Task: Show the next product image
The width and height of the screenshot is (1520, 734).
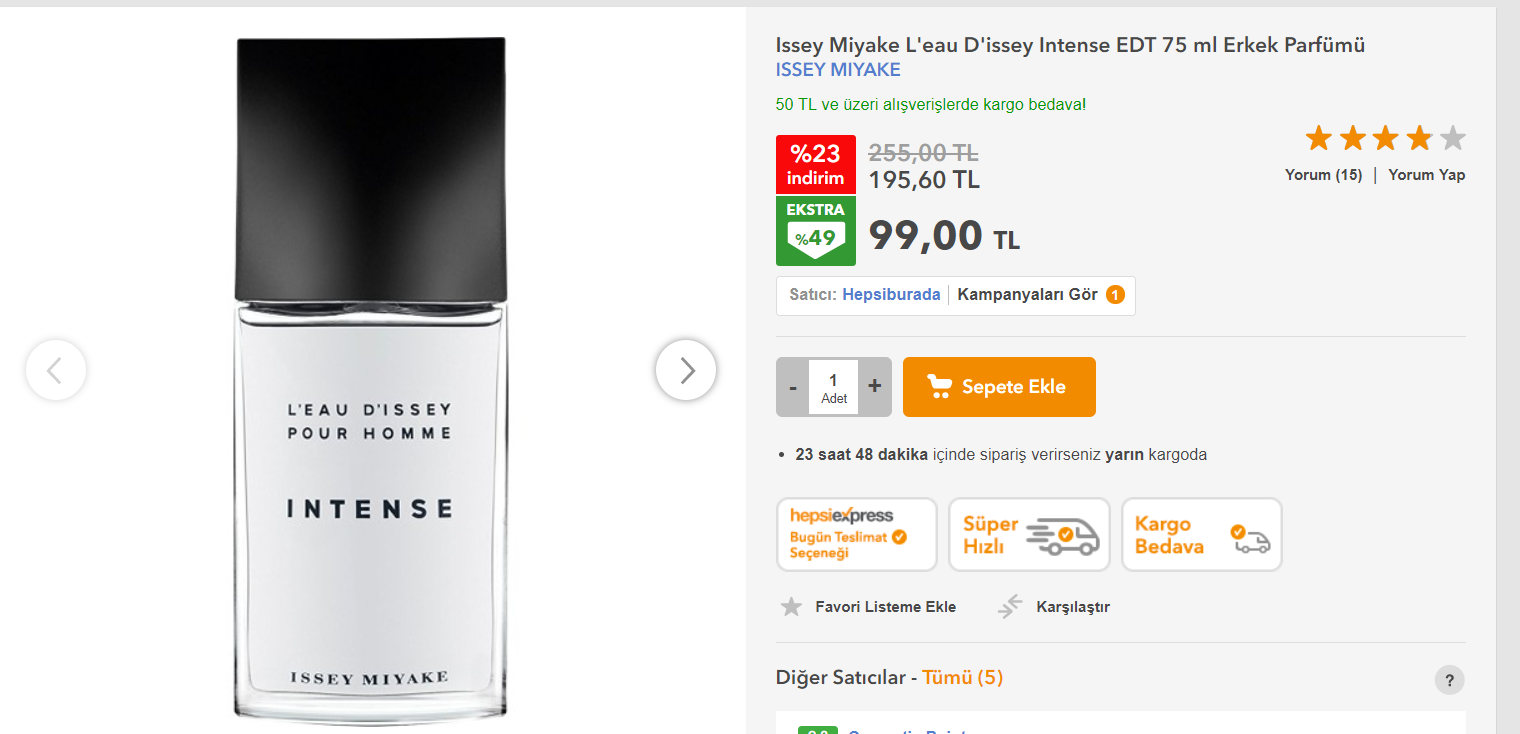Action: tap(686, 370)
